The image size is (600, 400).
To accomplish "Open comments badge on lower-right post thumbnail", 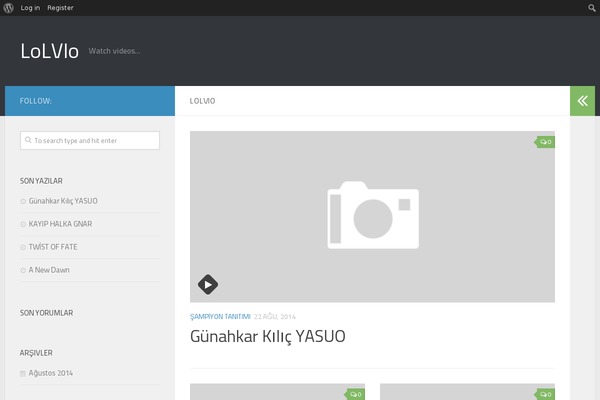I will point(545,394).
